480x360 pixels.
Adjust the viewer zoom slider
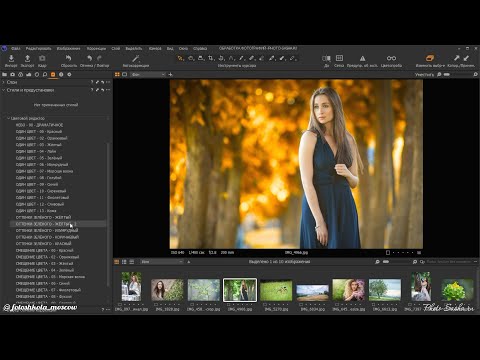pos(447,75)
